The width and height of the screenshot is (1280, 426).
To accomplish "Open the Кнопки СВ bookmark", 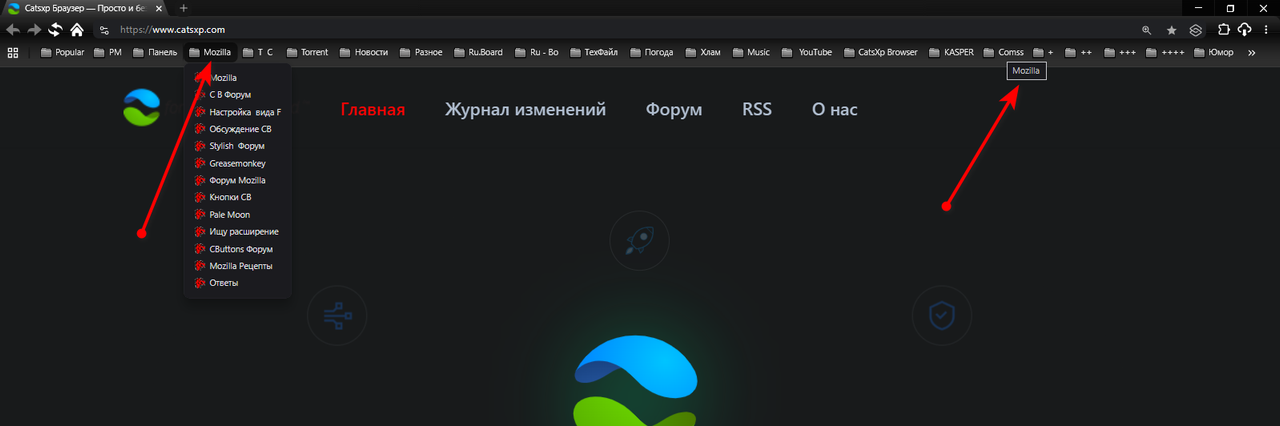I will [x=238, y=197].
